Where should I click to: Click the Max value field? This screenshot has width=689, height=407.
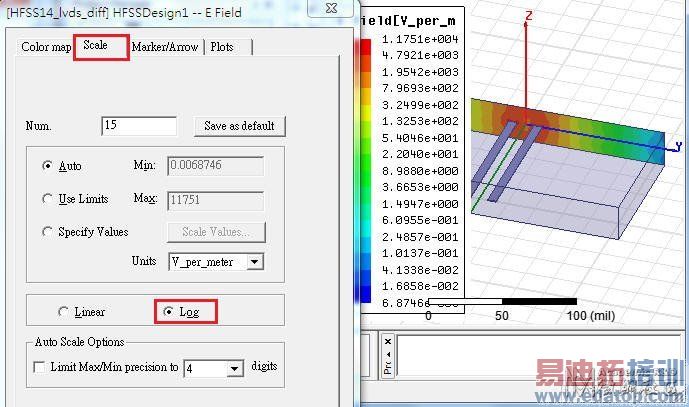click(215, 200)
